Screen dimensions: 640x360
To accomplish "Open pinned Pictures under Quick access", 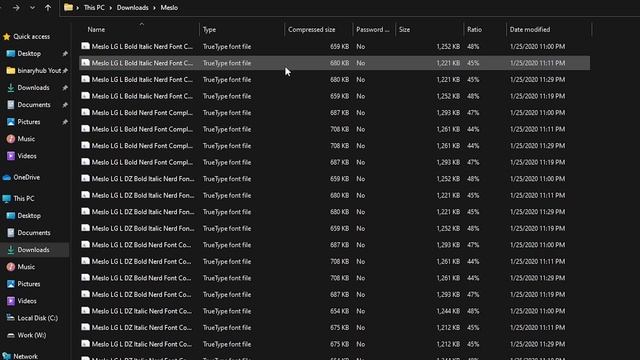I will coord(29,122).
